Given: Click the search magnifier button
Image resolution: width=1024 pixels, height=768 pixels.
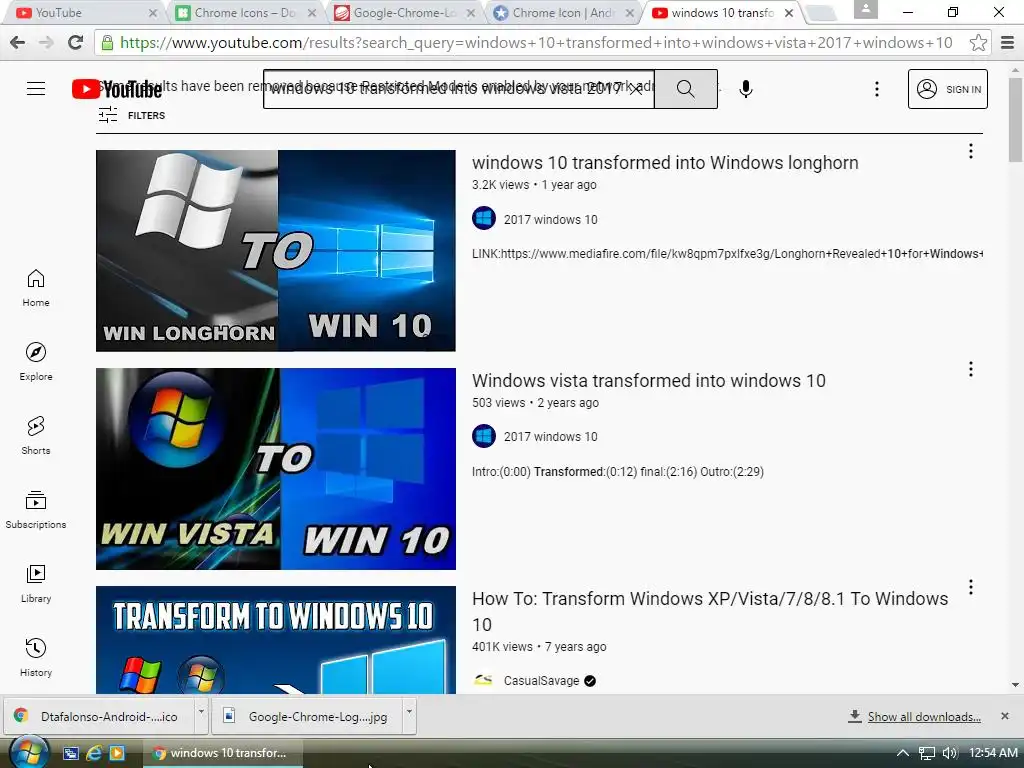Looking at the screenshot, I should point(686,89).
